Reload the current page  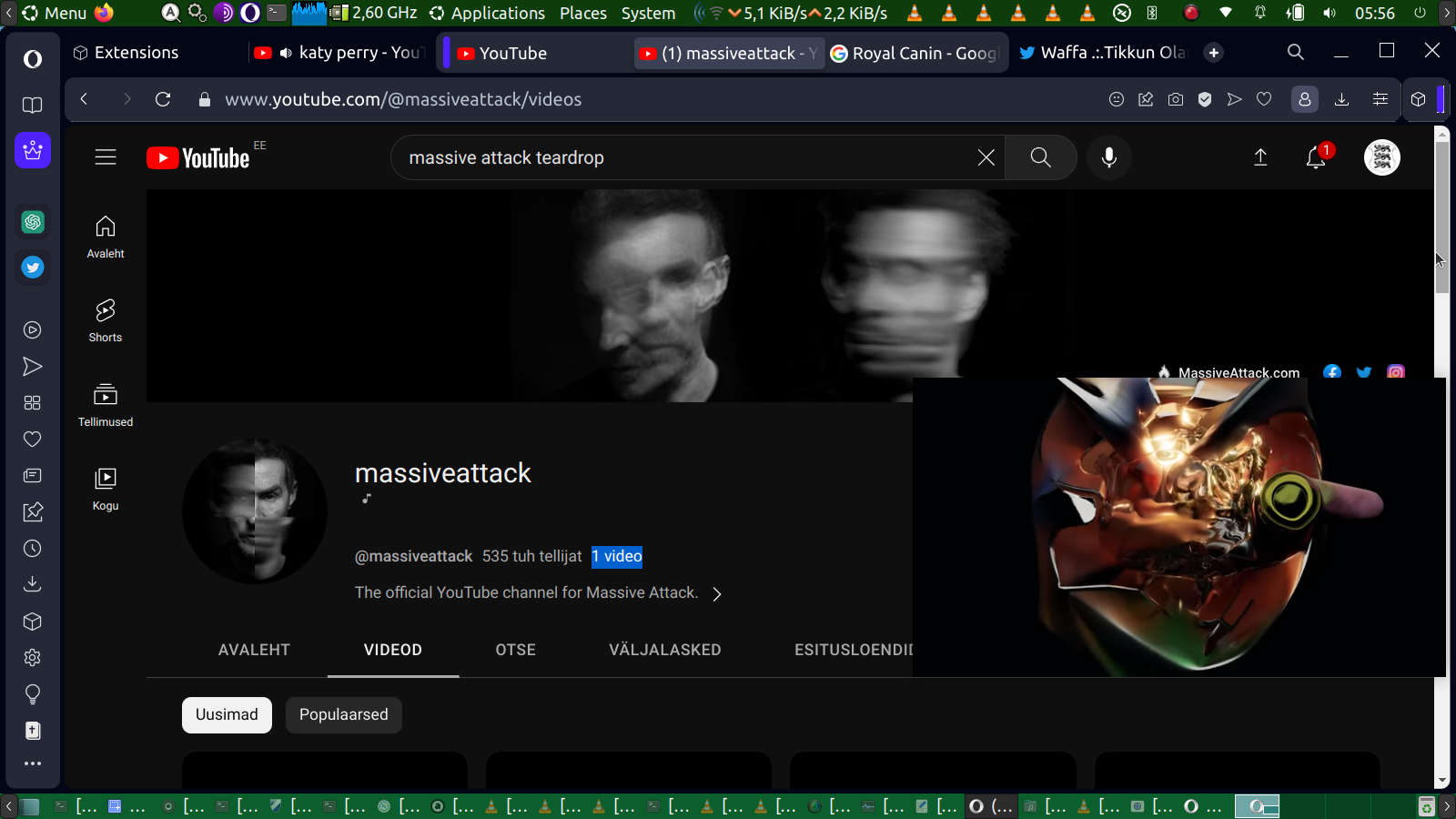click(163, 99)
